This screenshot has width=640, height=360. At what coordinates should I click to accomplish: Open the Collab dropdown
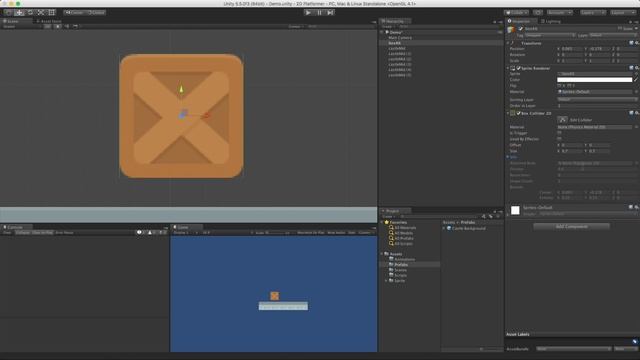pyautogui.click(x=516, y=13)
